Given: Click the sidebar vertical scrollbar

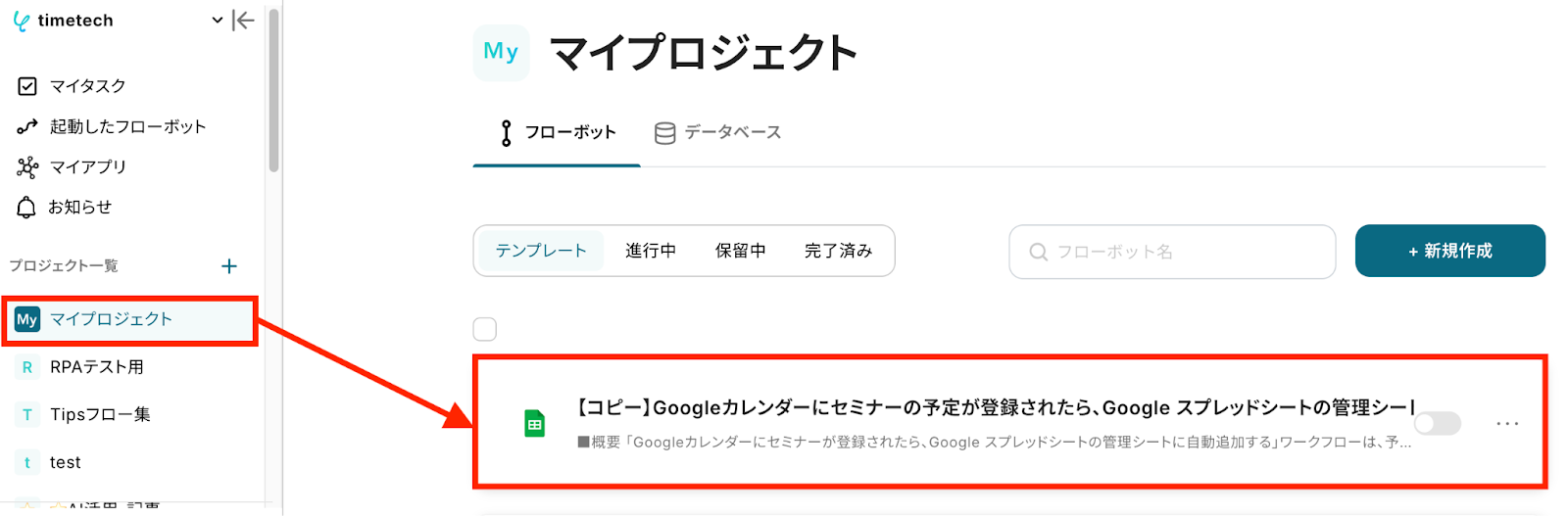Looking at the screenshot, I should coord(273,88).
